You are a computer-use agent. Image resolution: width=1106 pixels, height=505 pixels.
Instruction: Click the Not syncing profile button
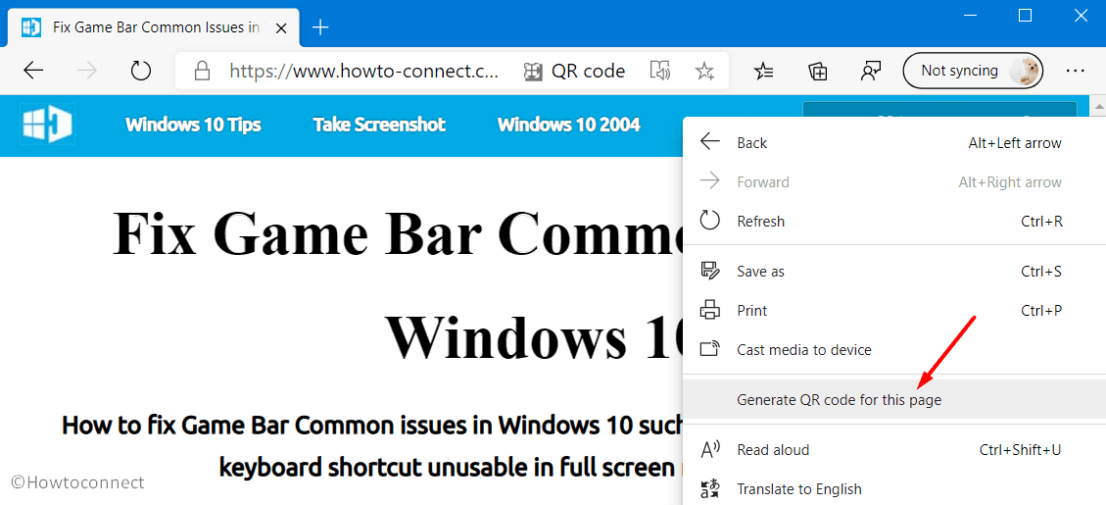973,71
